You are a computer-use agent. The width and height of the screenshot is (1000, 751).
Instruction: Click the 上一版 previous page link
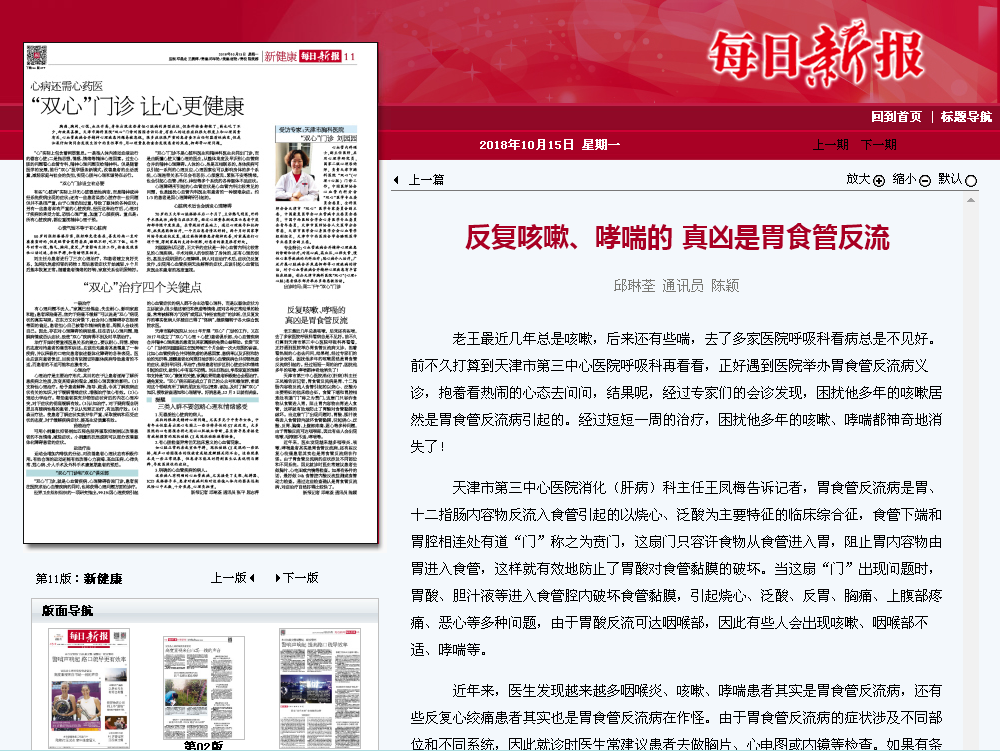pos(228,578)
